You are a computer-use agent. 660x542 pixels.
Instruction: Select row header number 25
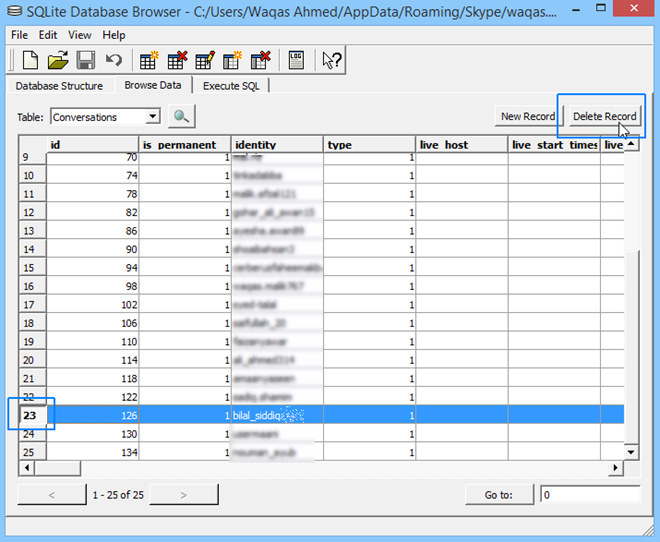click(x=32, y=452)
